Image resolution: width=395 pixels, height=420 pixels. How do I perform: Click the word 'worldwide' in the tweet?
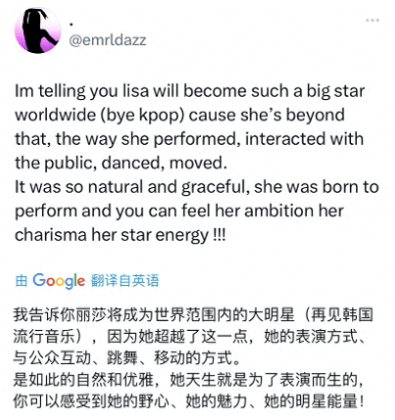pyautogui.click(x=55, y=115)
